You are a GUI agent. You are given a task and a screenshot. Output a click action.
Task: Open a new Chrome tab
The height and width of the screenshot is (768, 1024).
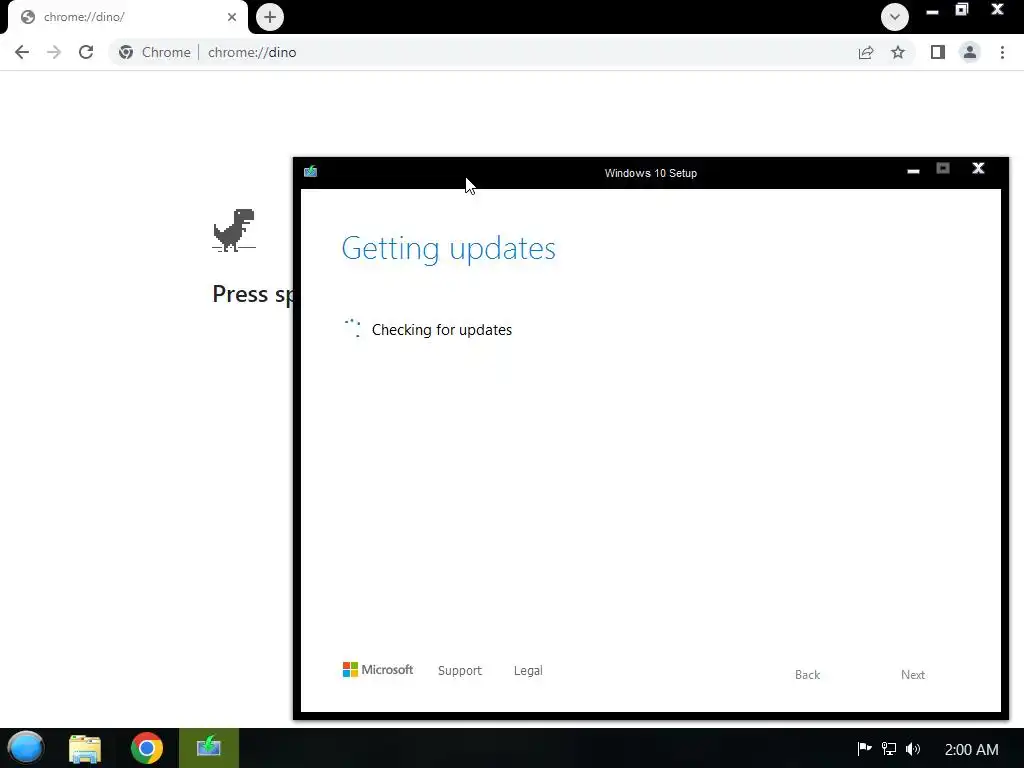coord(270,17)
